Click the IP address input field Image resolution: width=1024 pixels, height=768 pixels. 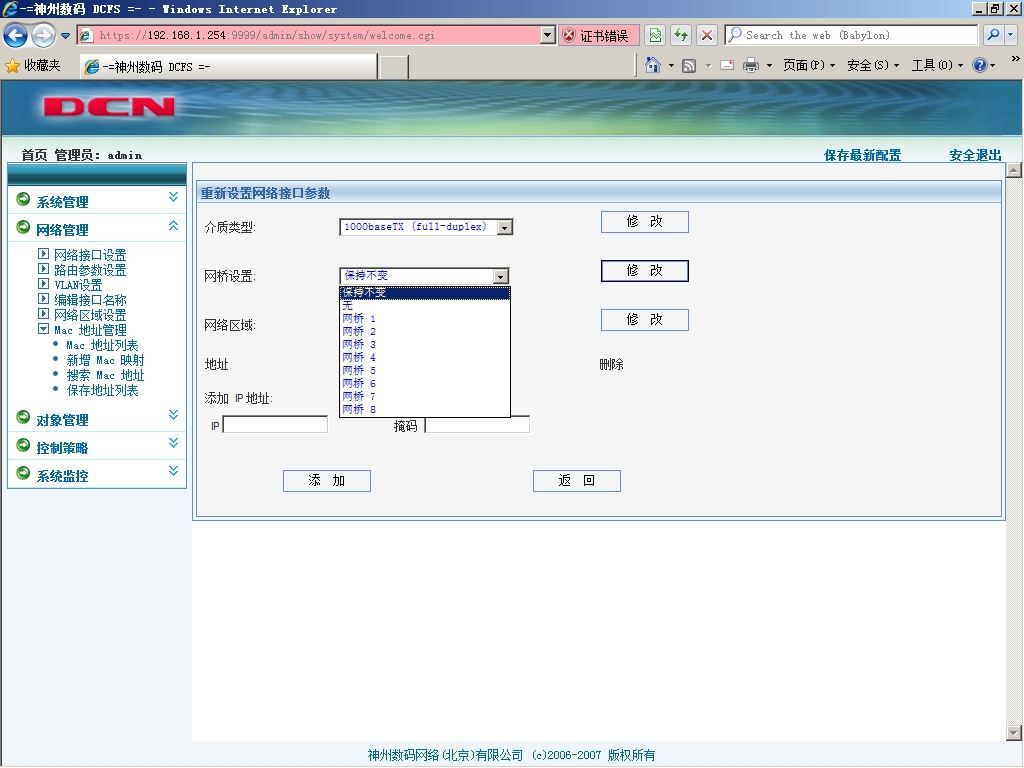coord(275,424)
